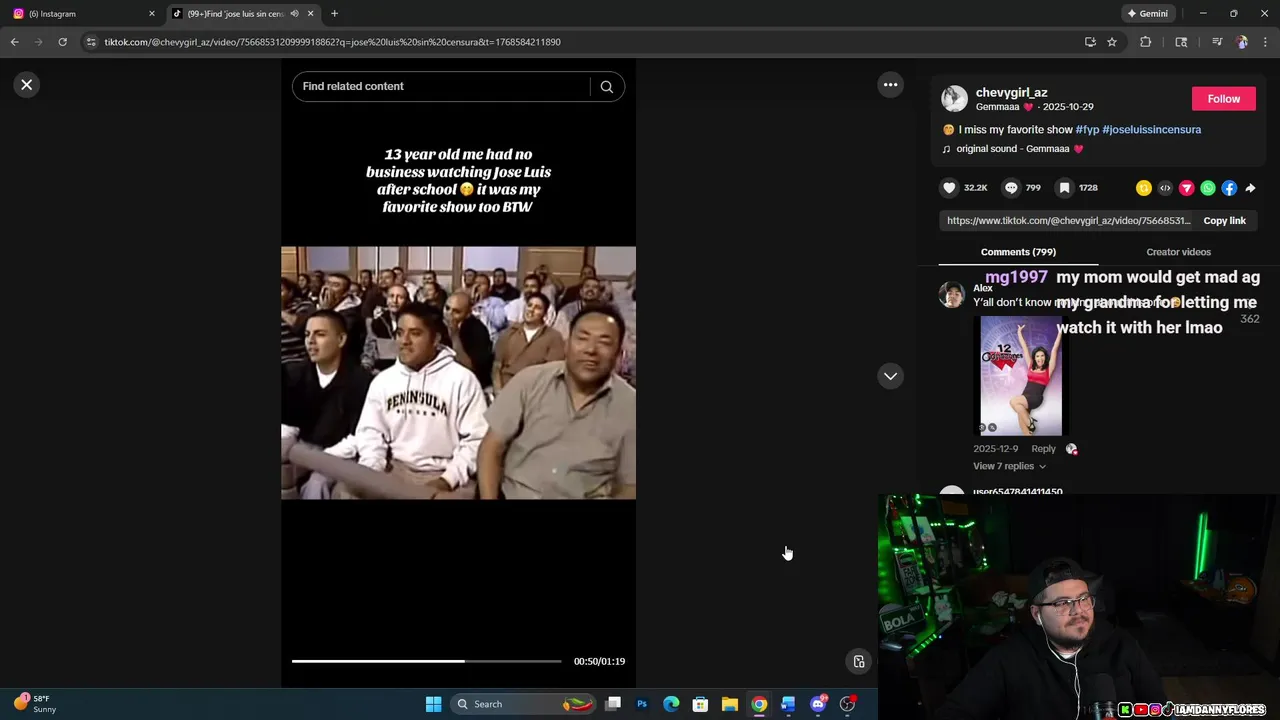This screenshot has width=1280, height=720.
Task: Launch Photoshop from the taskbar
Action: tap(642, 704)
